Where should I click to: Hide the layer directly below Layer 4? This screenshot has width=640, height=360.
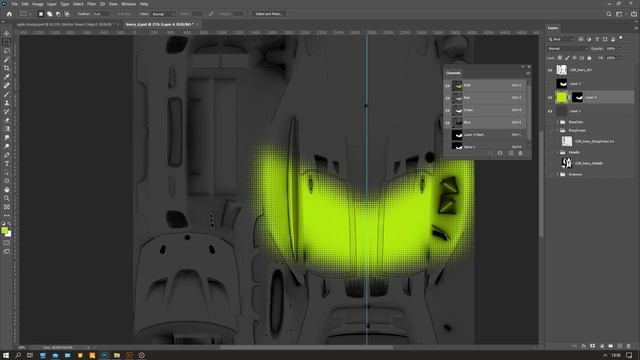[x=550, y=111]
